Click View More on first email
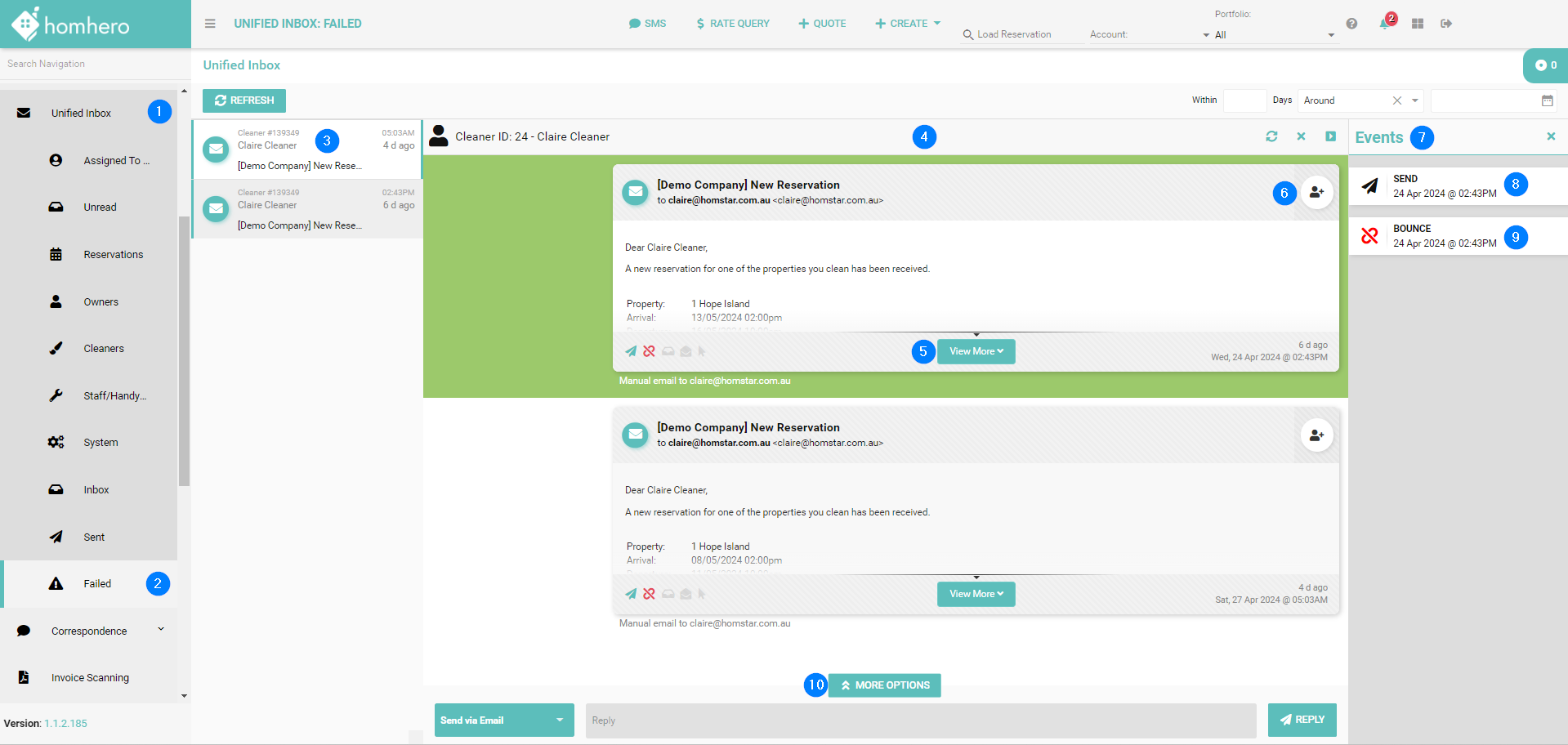Viewport: 1568px width, 745px height. click(976, 351)
